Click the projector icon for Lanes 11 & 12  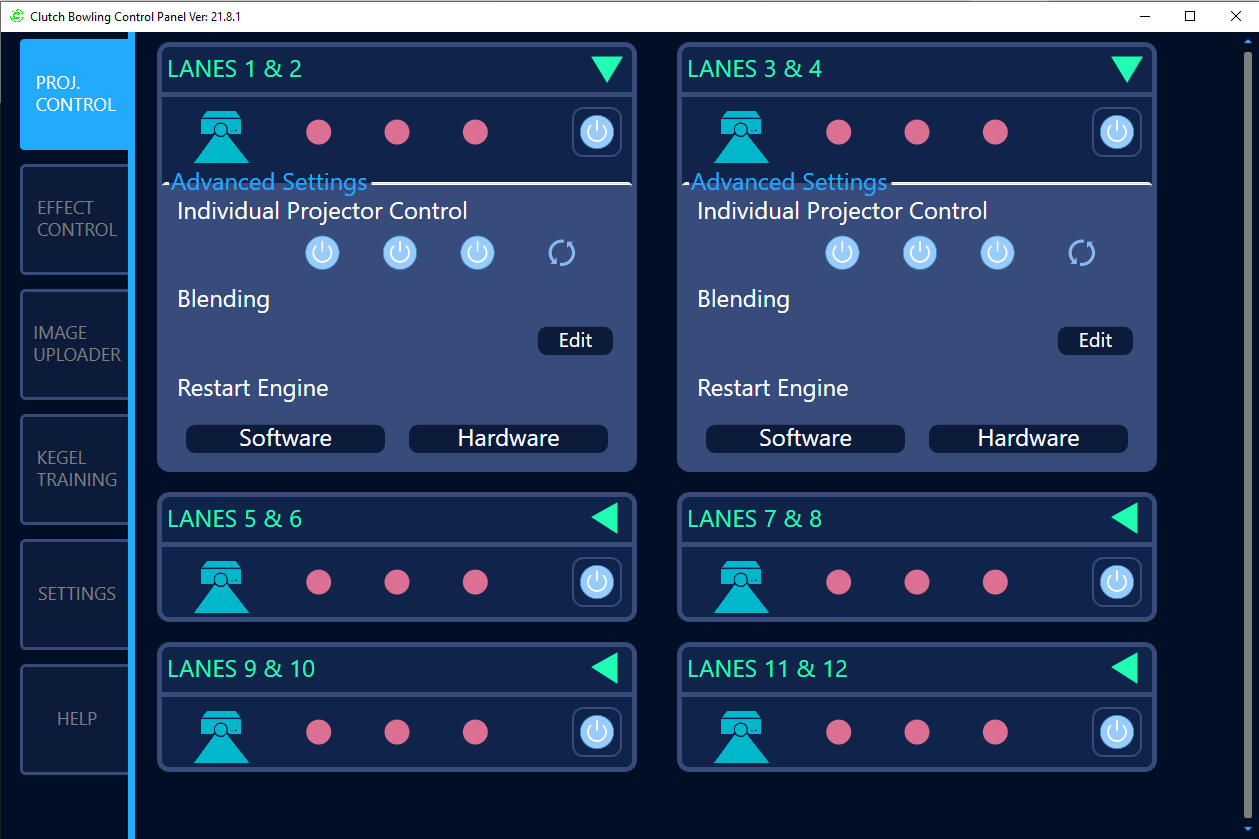point(741,736)
